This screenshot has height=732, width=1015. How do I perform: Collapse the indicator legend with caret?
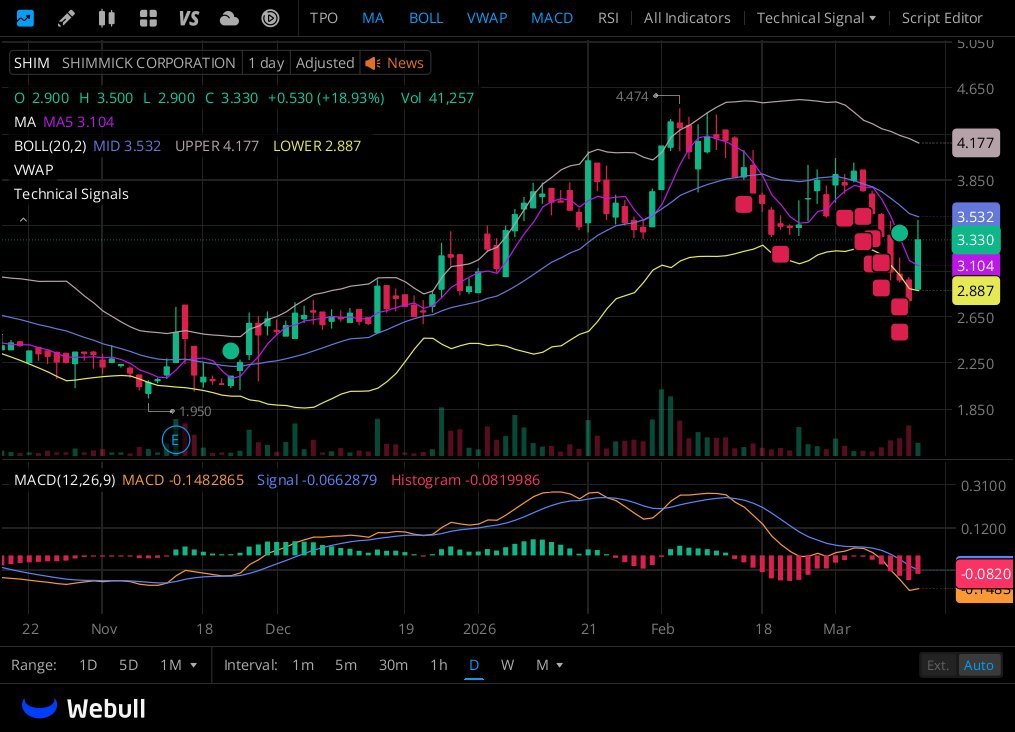click(x=23, y=220)
